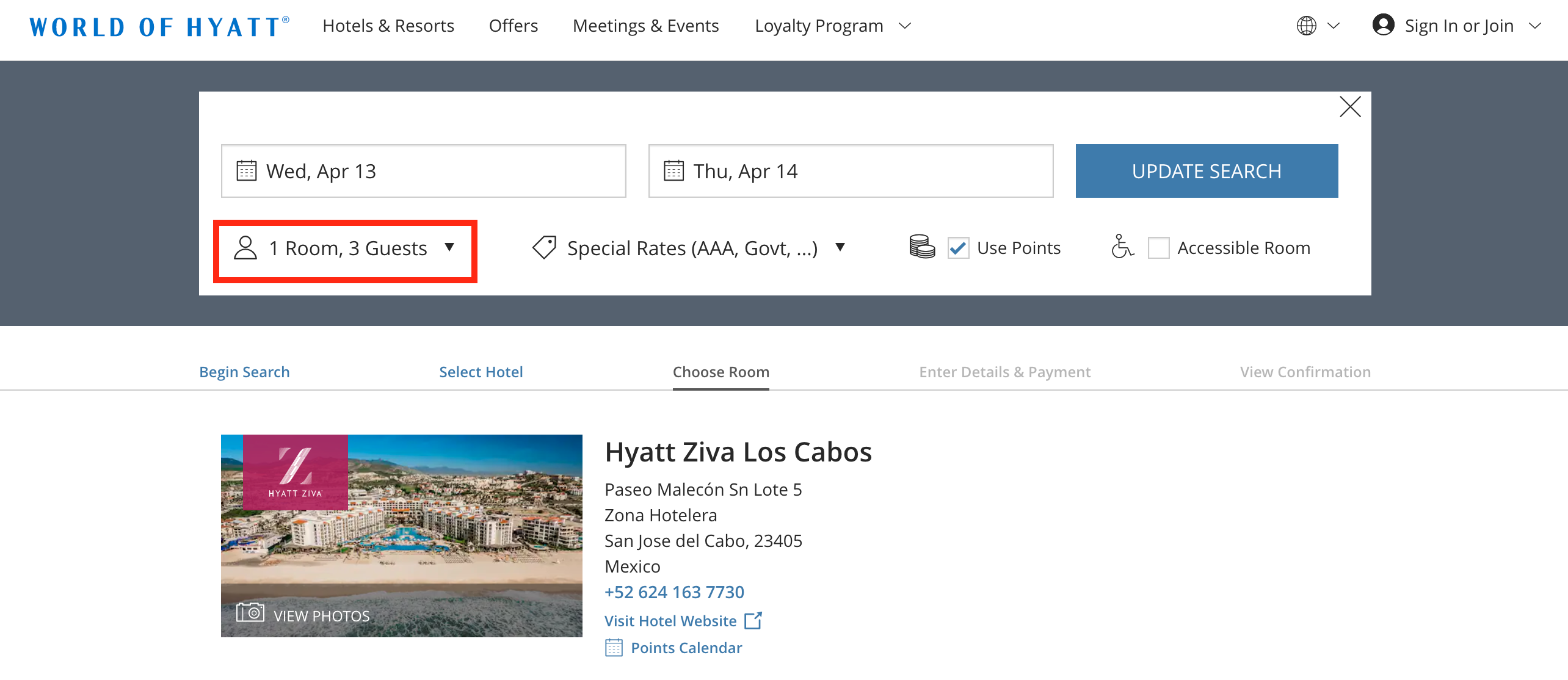Click the points coins icon
Image resolution: width=1568 pixels, height=680 pixels.
pos(922,247)
